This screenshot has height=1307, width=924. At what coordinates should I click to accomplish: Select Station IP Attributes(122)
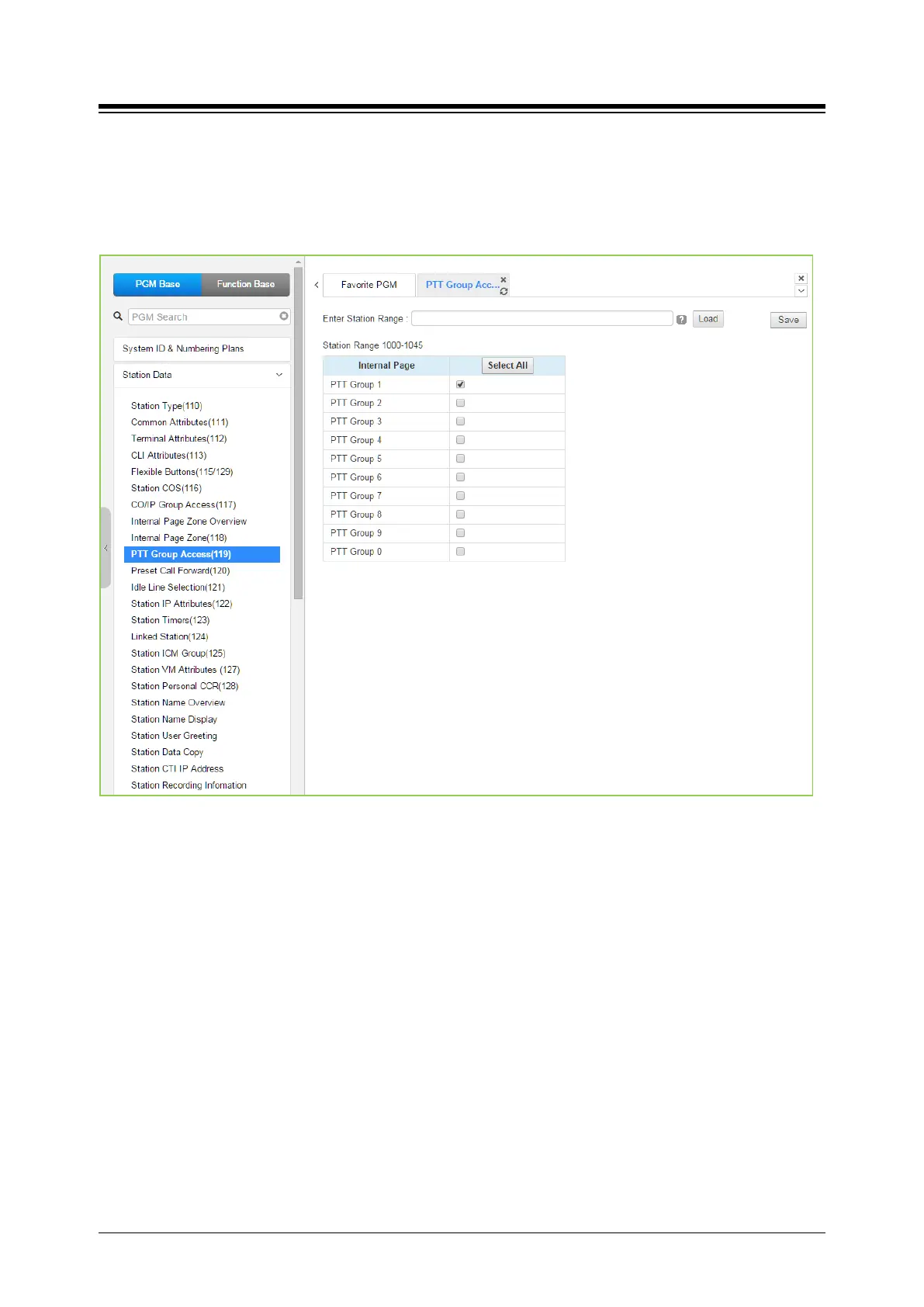pyautogui.click(x=182, y=604)
